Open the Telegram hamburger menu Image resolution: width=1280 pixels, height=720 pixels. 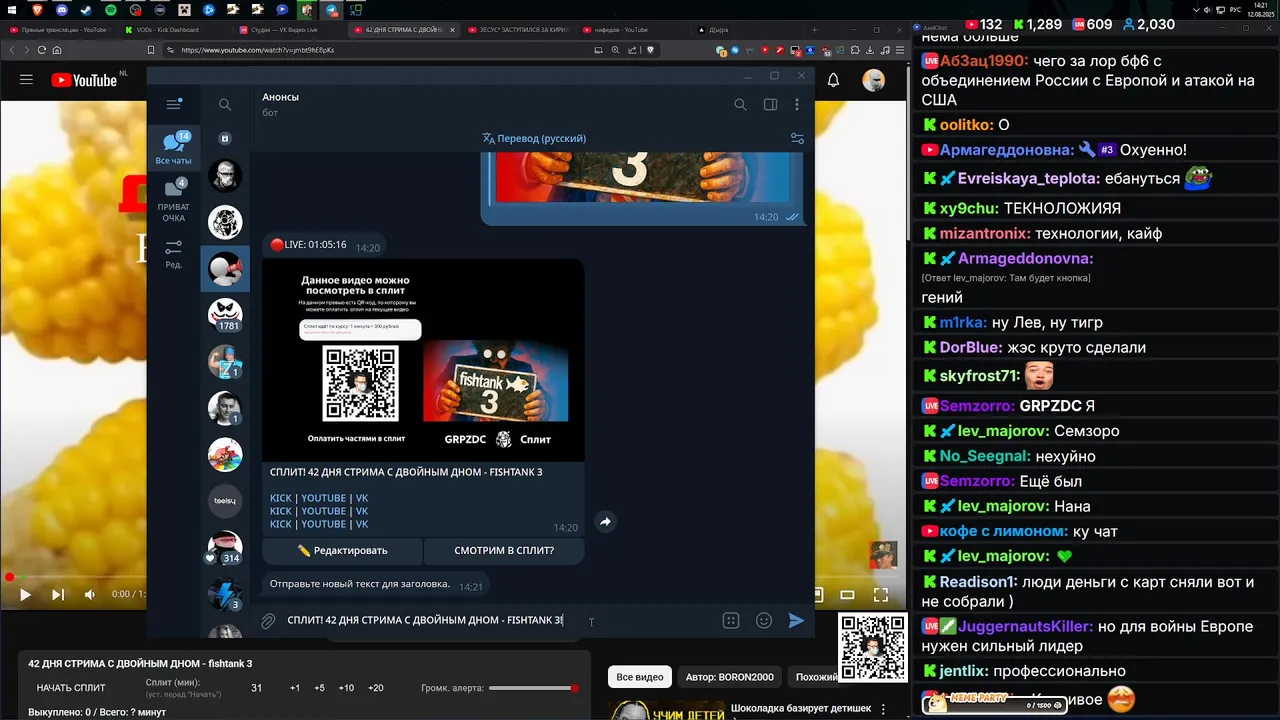coord(174,104)
